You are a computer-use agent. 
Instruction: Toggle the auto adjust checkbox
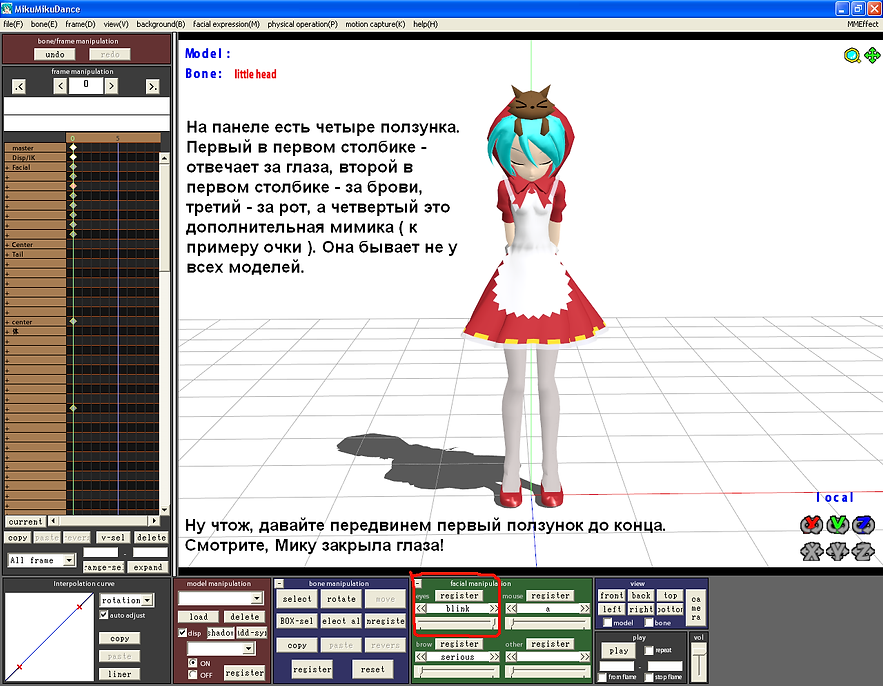click(x=104, y=614)
